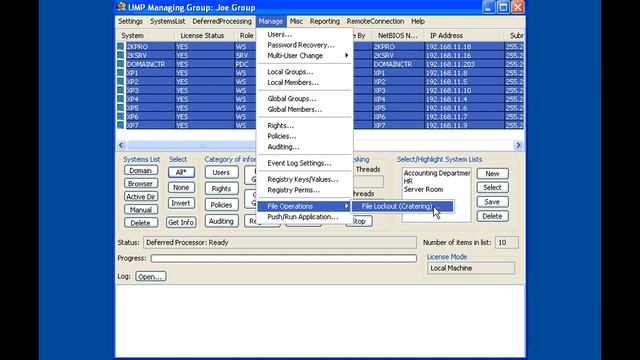Click the right arrow of horizontal scrollbar
The image size is (640, 360).
click(518, 145)
